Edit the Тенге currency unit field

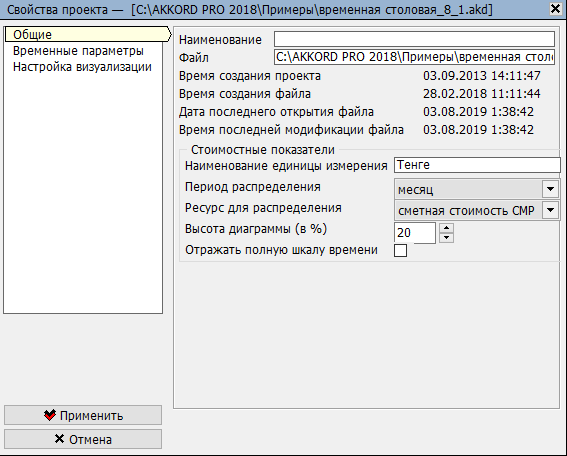(x=477, y=165)
